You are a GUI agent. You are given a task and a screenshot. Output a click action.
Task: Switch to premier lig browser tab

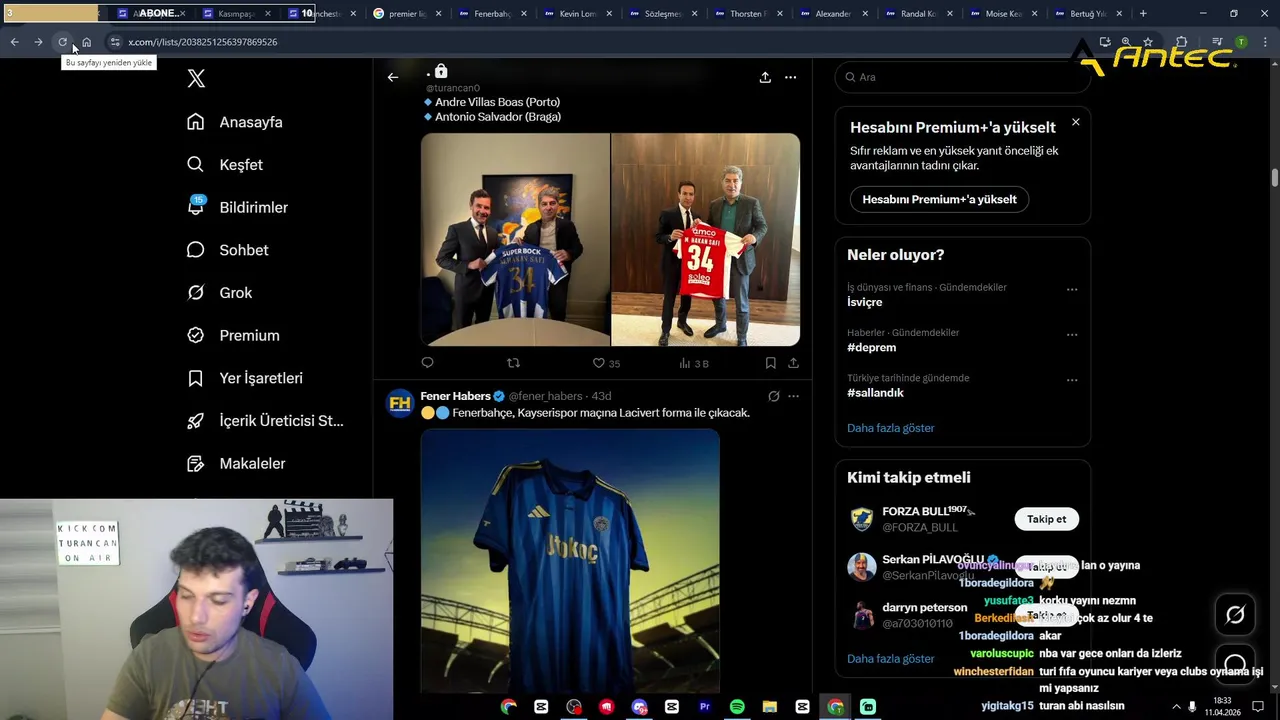405,13
